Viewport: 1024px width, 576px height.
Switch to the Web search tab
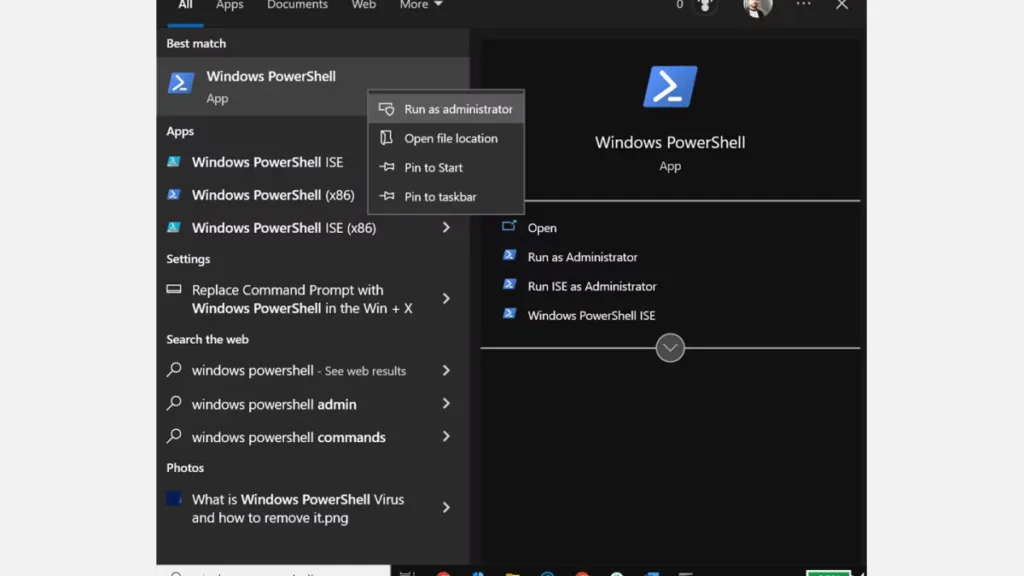(x=364, y=5)
